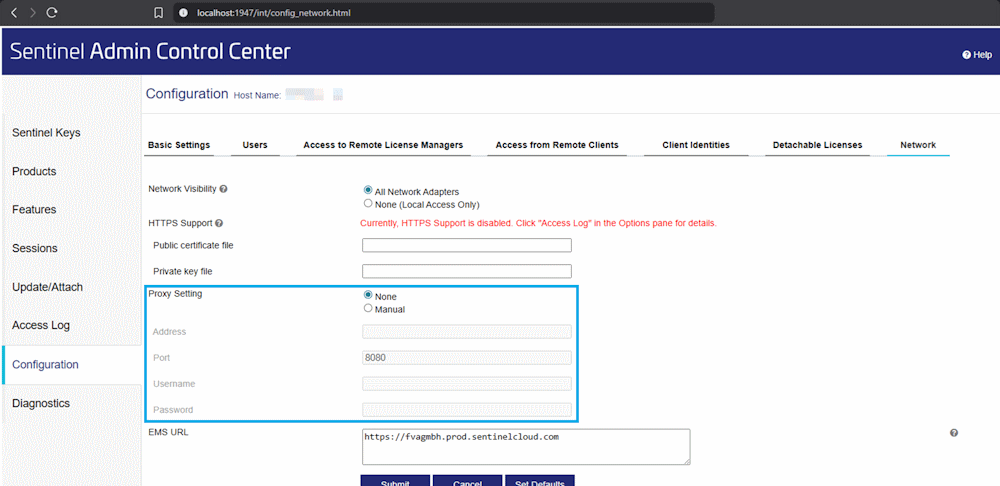Click the browser back arrow
This screenshot has width=1000, height=486.
click(14, 13)
